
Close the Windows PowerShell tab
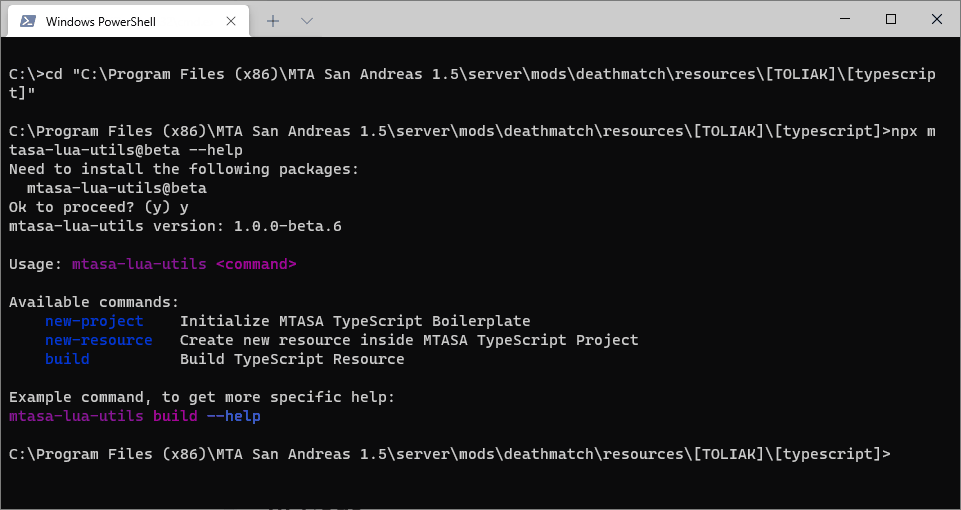tap(231, 21)
